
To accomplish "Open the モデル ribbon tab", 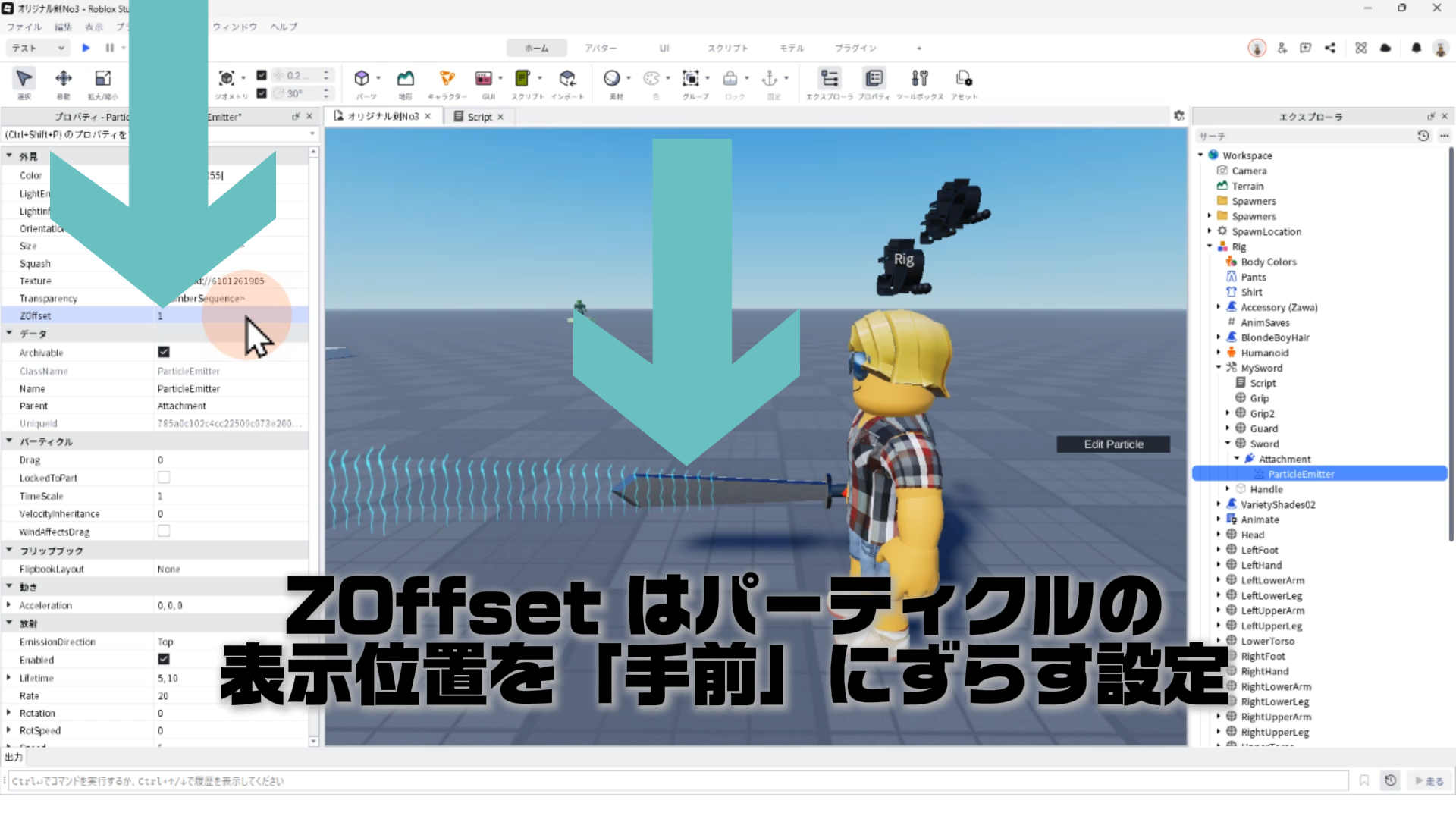I will (x=791, y=48).
